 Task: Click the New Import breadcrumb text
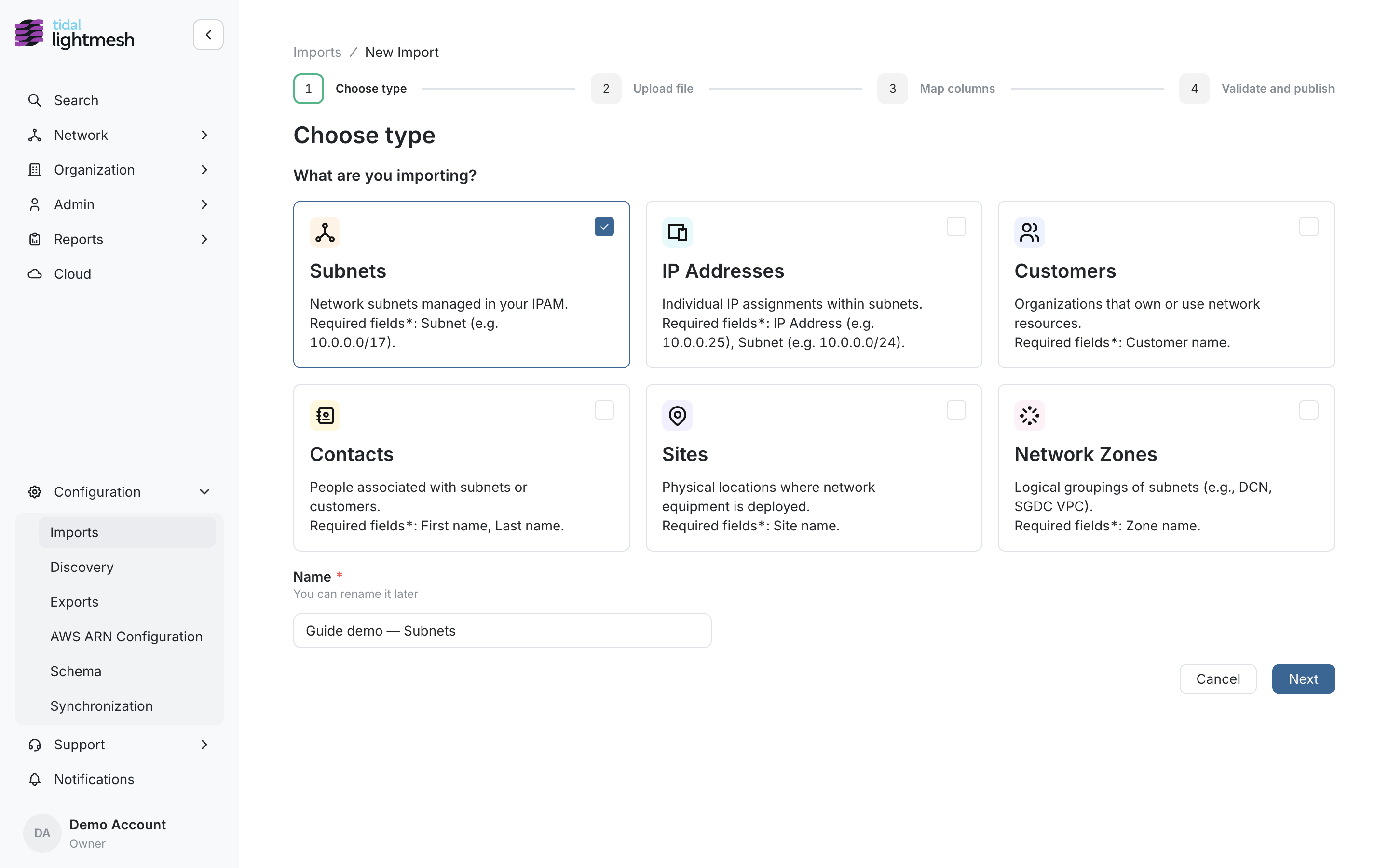click(402, 52)
